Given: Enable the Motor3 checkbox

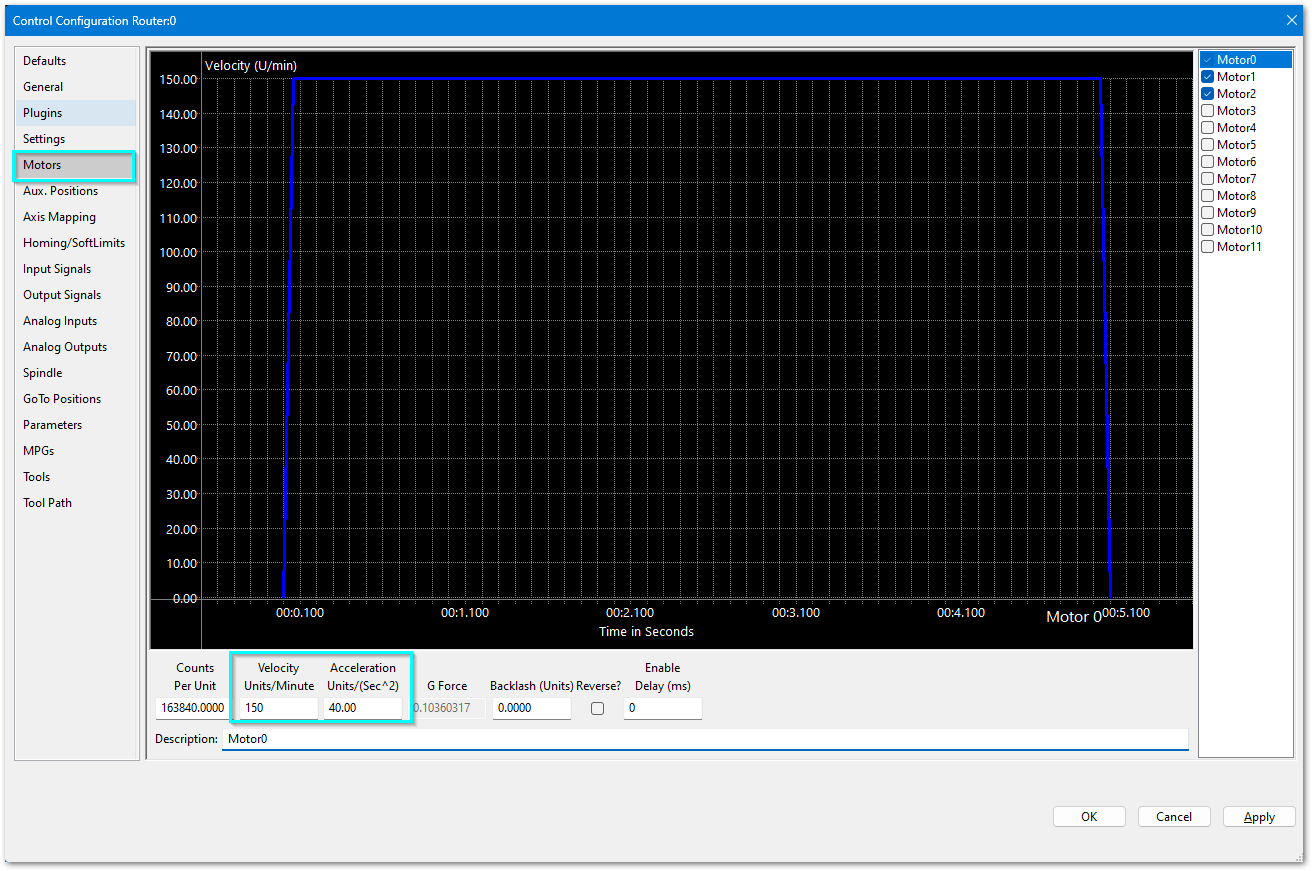Looking at the screenshot, I should pos(1208,111).
